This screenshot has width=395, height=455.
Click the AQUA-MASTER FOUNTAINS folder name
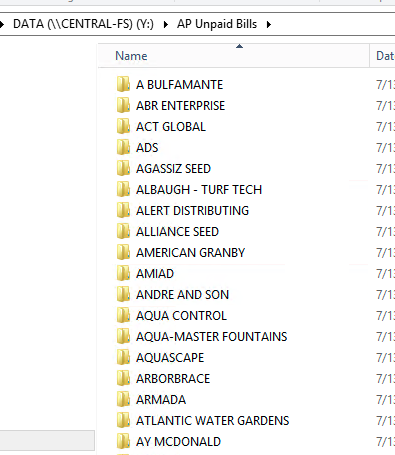[211, 337]
